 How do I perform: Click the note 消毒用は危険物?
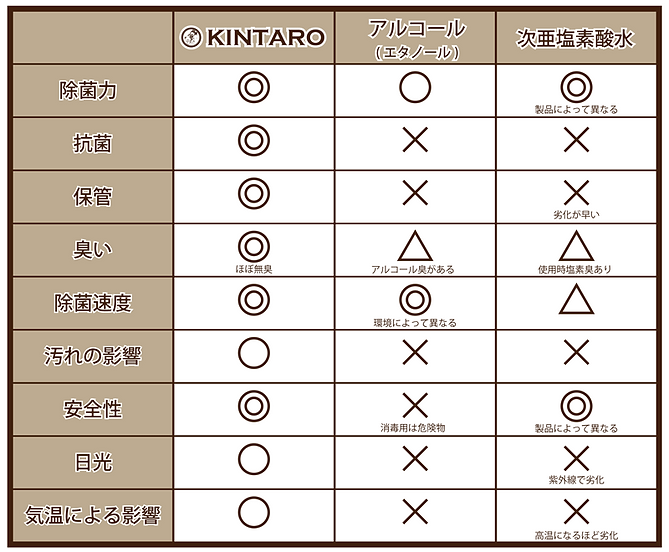pyautogui.click(x=413, y=427)
